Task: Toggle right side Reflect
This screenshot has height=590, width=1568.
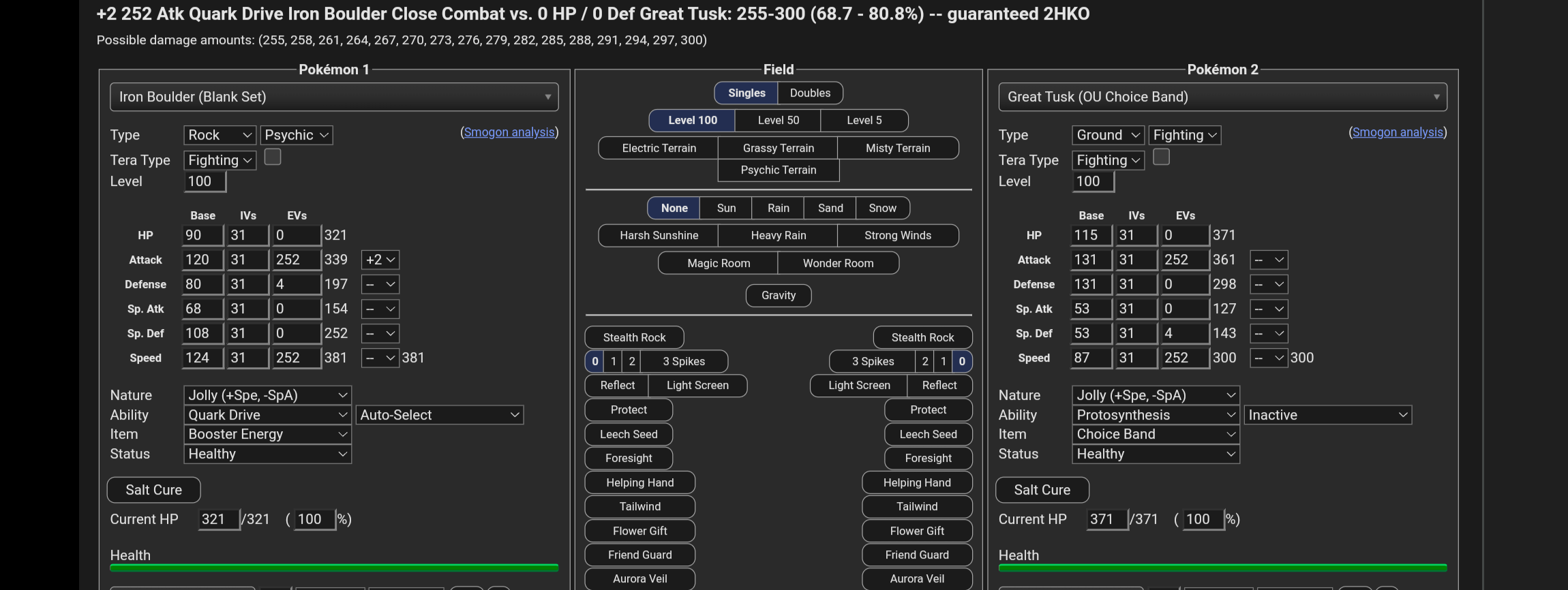Action: pyautogui.click(x=939, y=385)
